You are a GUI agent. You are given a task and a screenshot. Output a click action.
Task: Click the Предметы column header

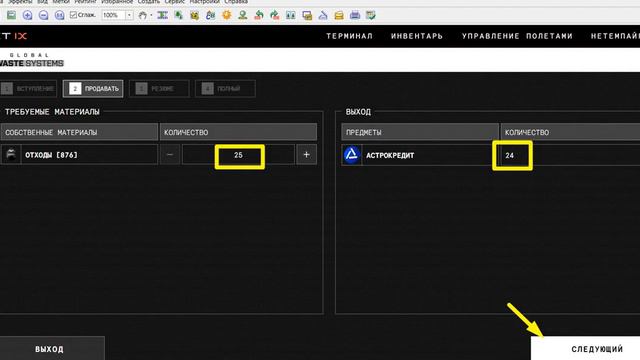(x=420, y=132)
